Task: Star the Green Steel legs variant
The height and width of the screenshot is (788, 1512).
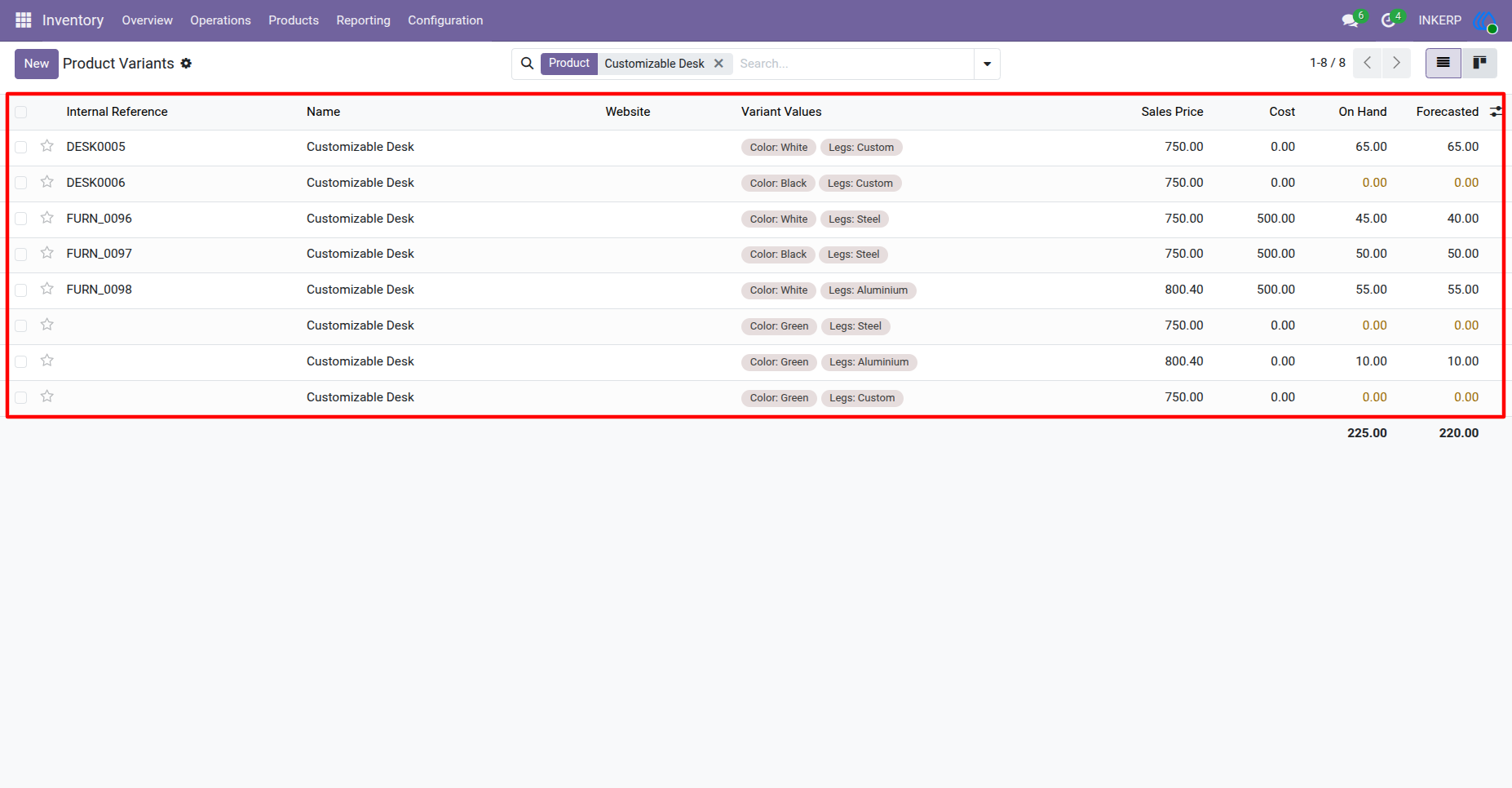Action: point(47,325)
